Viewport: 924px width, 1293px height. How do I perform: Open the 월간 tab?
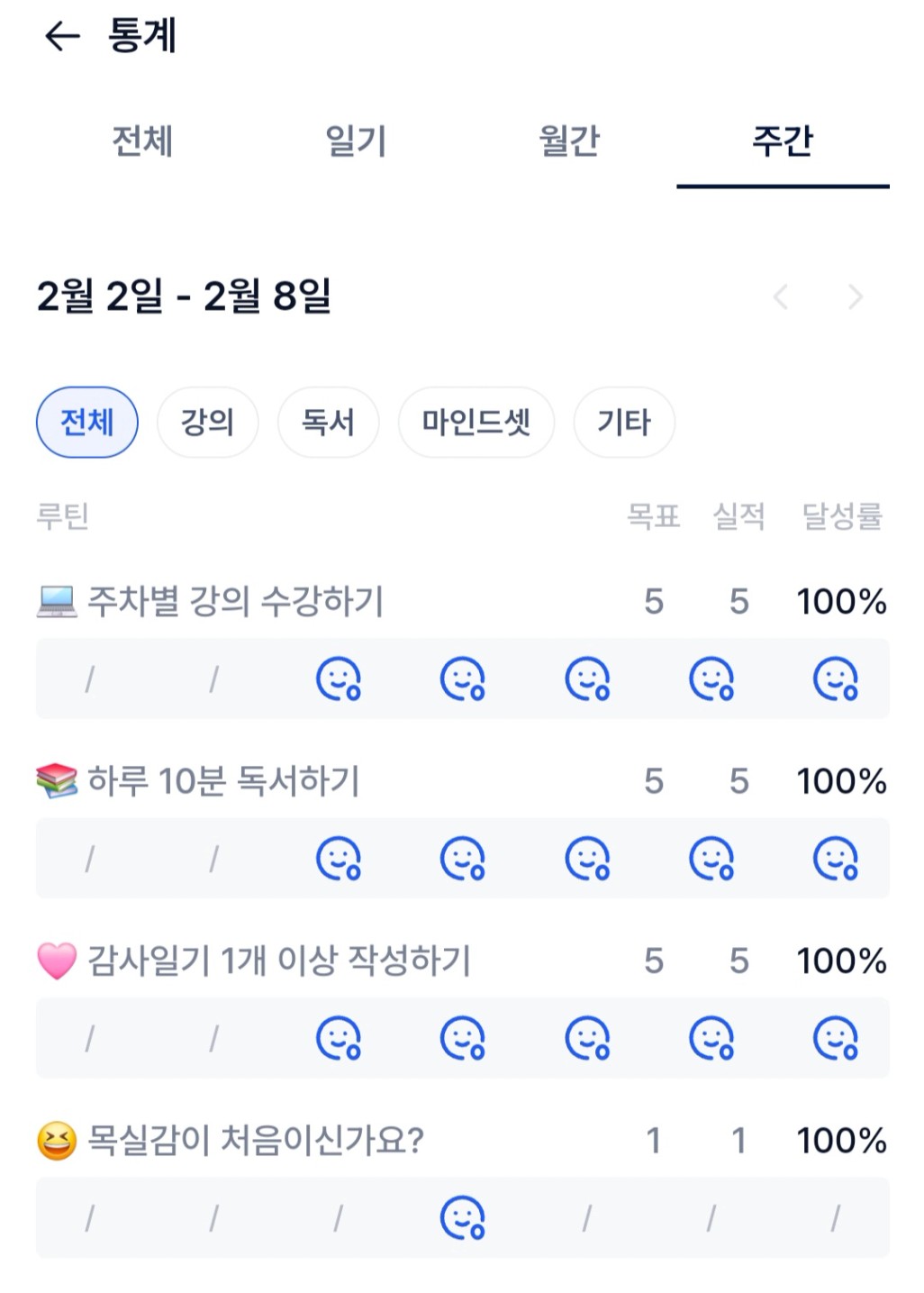[569, 141]
